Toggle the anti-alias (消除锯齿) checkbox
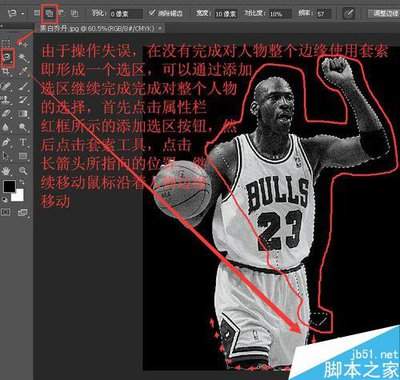Viewport: 400px width, 380px height. [152, 13]
